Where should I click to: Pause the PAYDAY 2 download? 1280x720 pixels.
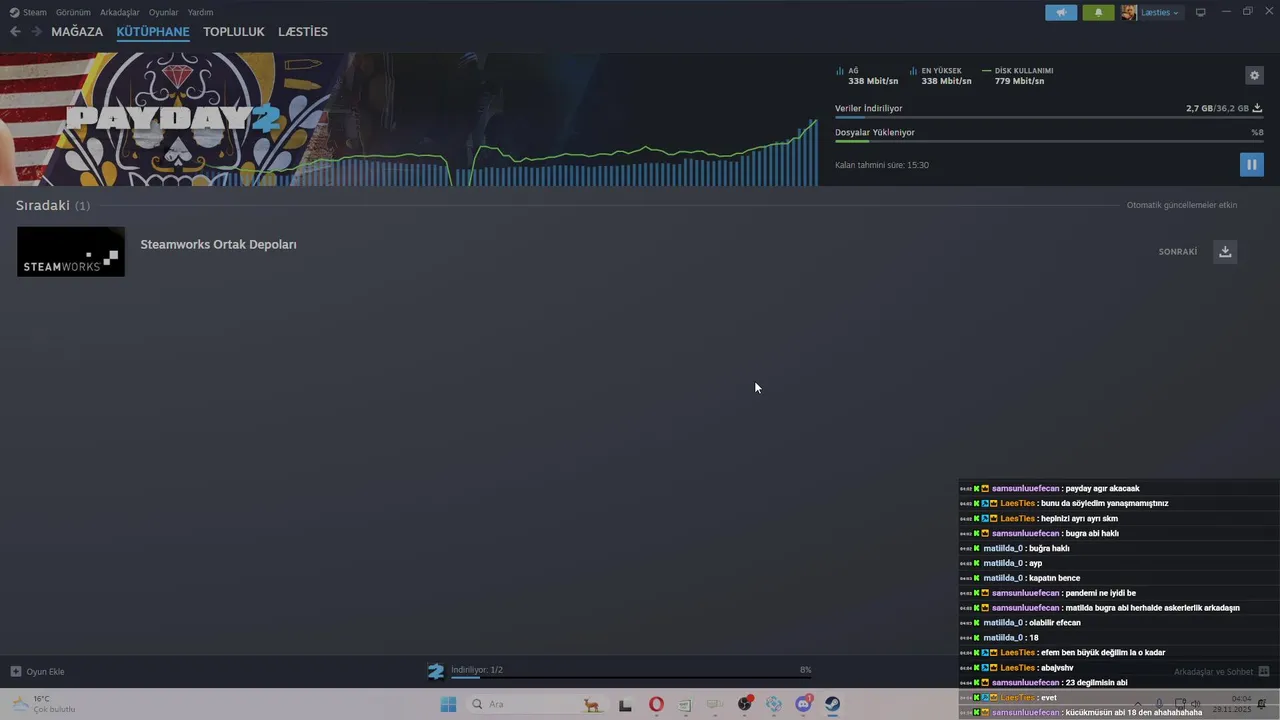point(1251,164)
